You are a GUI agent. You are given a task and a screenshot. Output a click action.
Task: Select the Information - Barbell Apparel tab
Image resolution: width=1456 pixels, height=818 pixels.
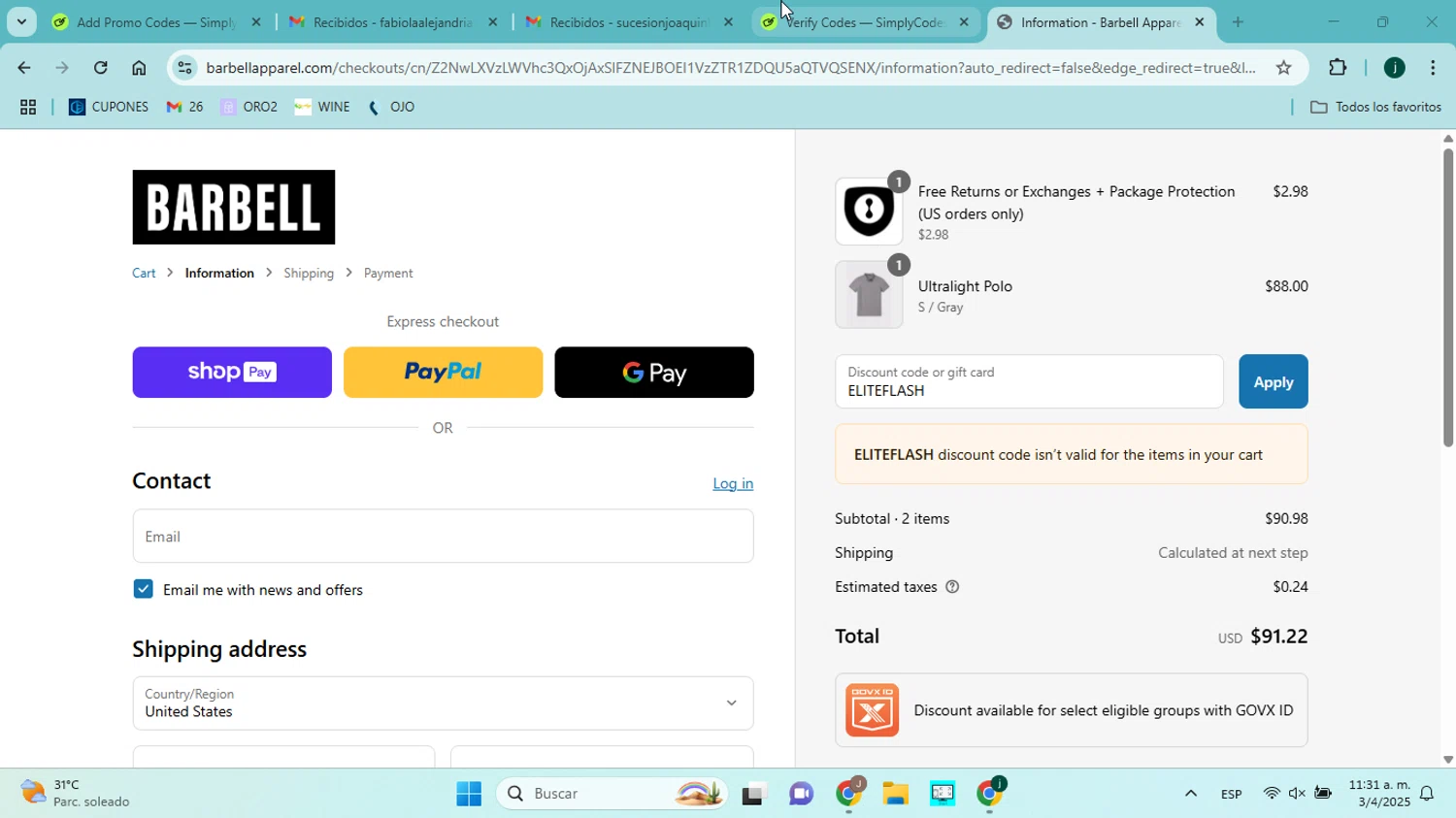(x=1101, y=21)
